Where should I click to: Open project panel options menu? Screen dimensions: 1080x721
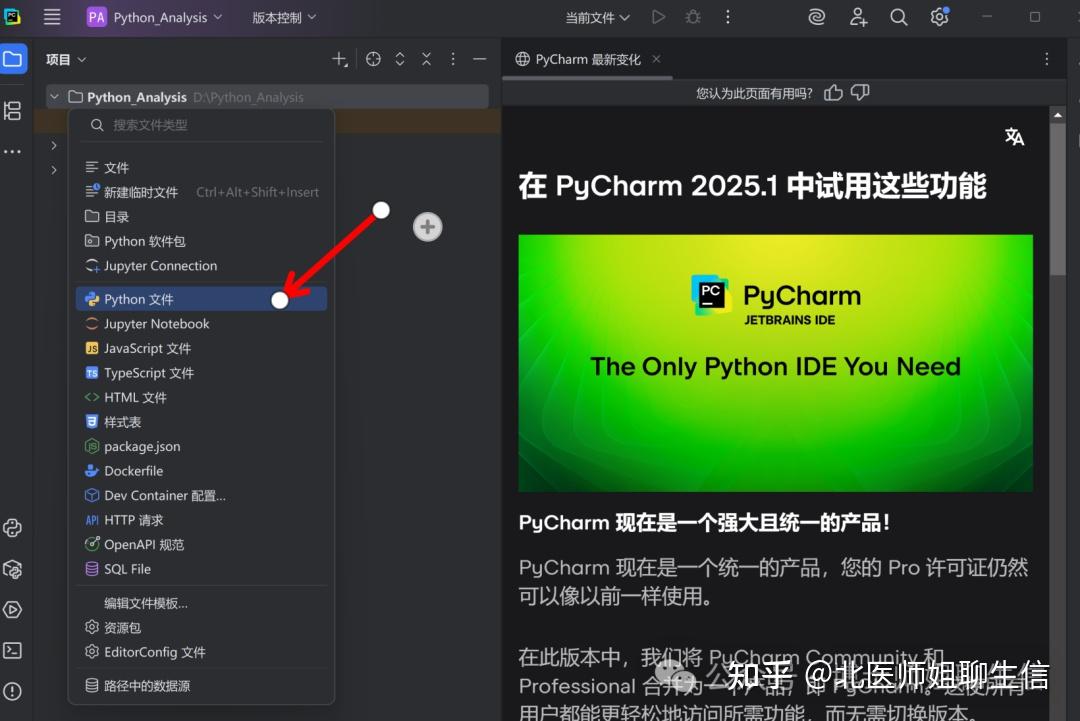[x=453, y=60]
